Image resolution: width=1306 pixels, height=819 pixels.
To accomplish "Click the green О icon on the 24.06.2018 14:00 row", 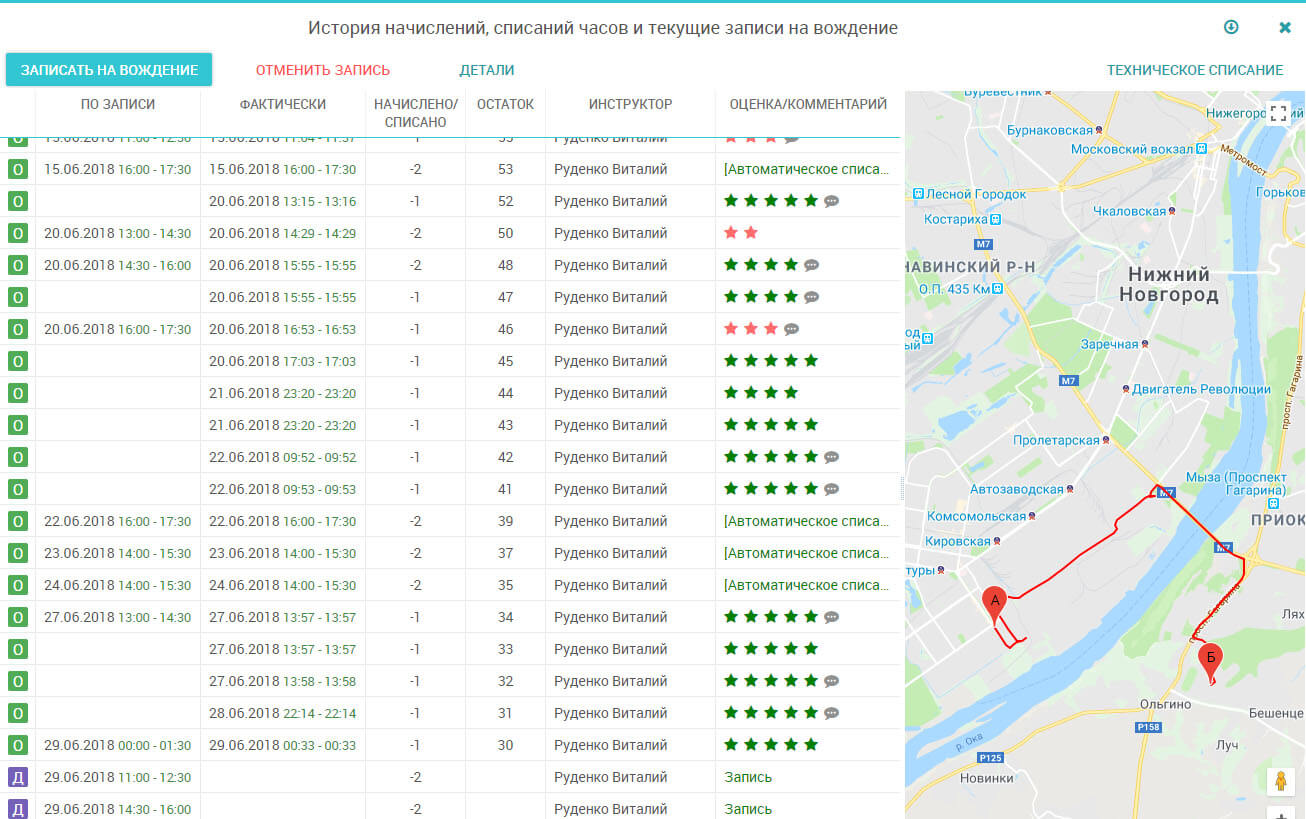I will tap(18, 585).
